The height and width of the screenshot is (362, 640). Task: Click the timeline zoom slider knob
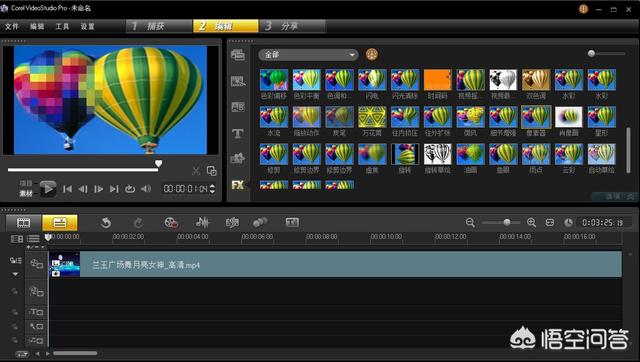point(507,222)
